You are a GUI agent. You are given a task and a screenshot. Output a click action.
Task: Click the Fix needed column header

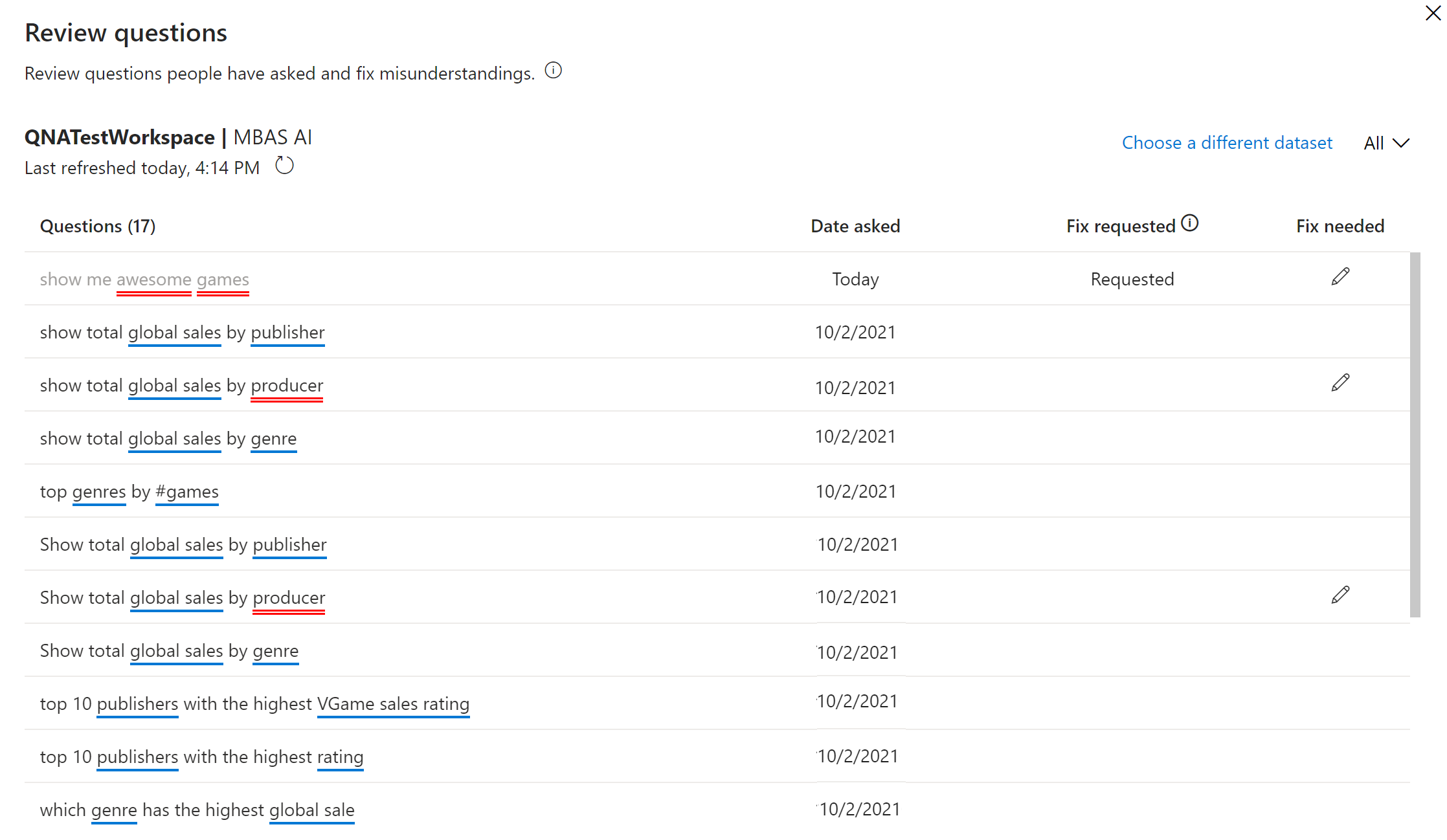1340,227
